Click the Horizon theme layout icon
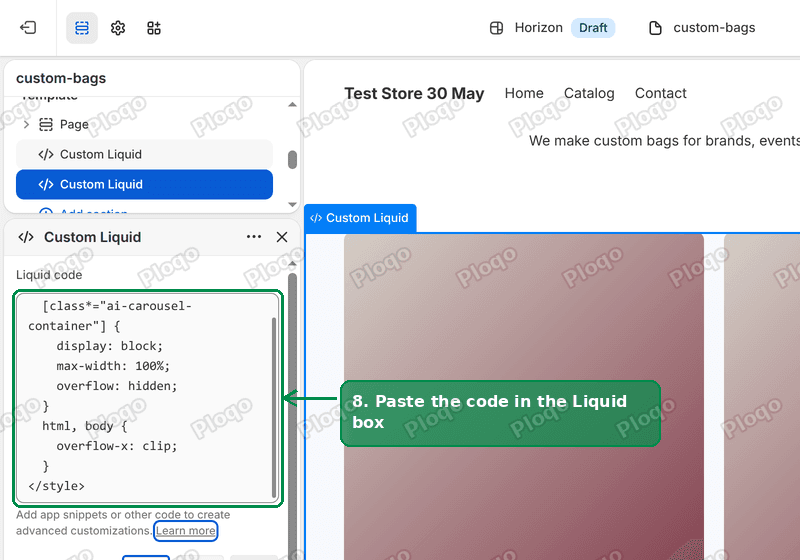 point(496,28)
